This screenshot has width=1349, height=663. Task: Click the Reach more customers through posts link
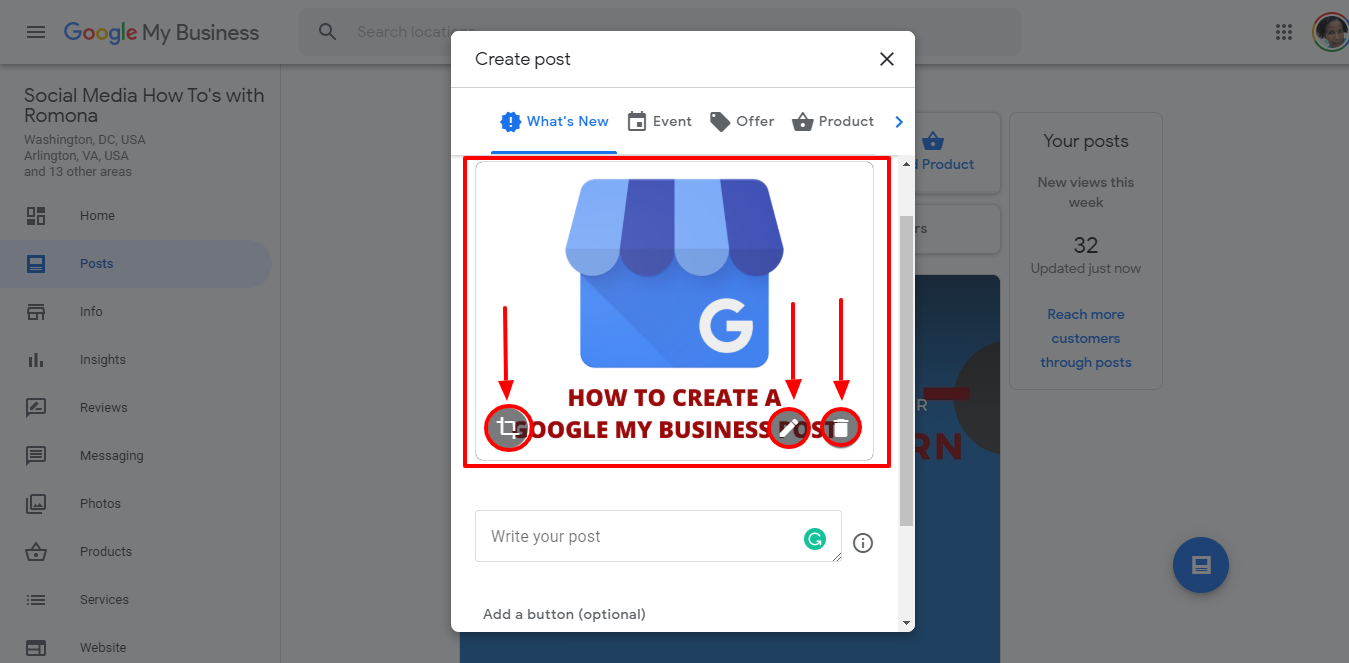pos(1086,338)
